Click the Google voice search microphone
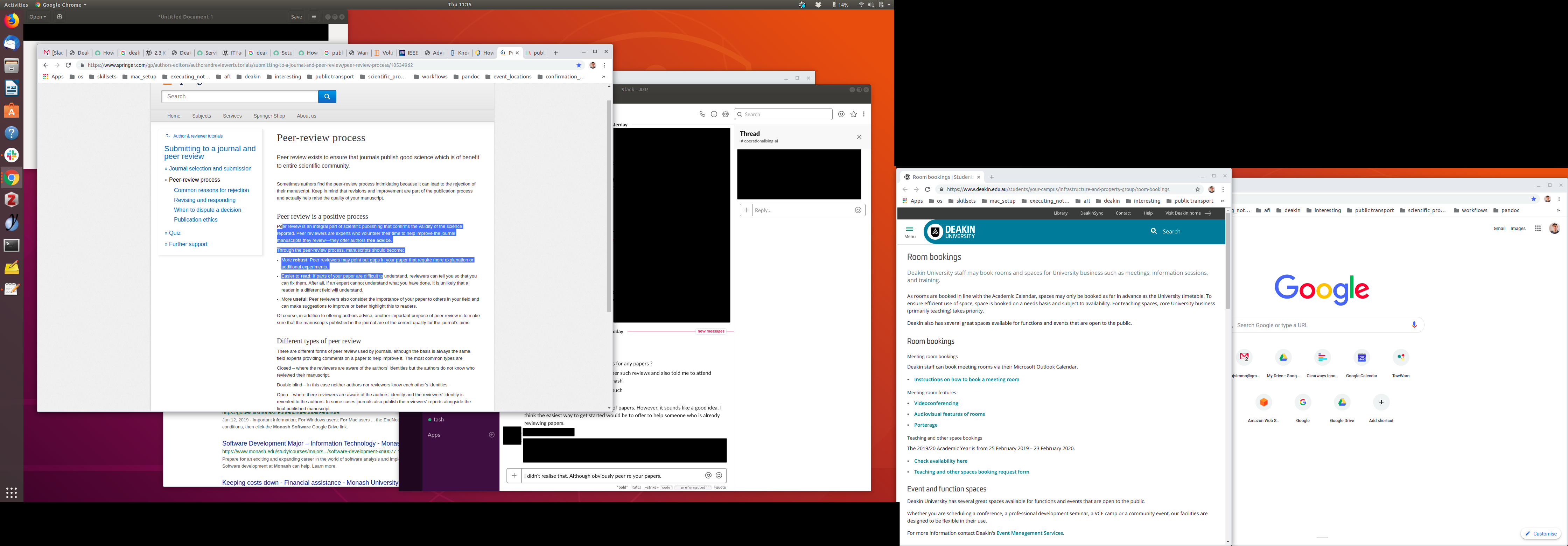Screen dimensions: 1568x546 point(1414,325)
